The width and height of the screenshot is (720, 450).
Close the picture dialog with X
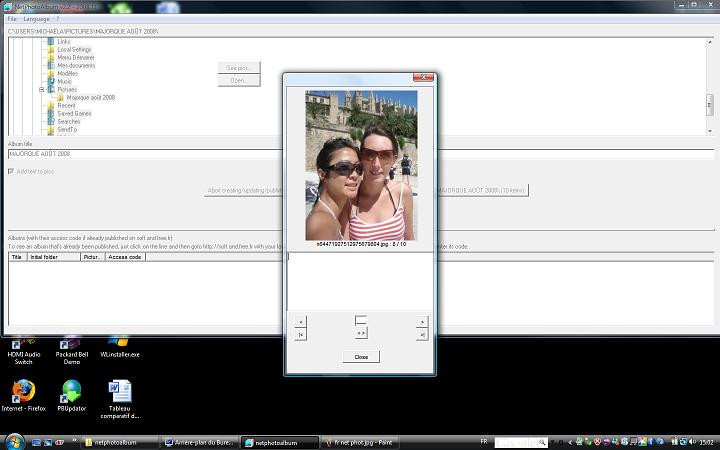point(423,77)
